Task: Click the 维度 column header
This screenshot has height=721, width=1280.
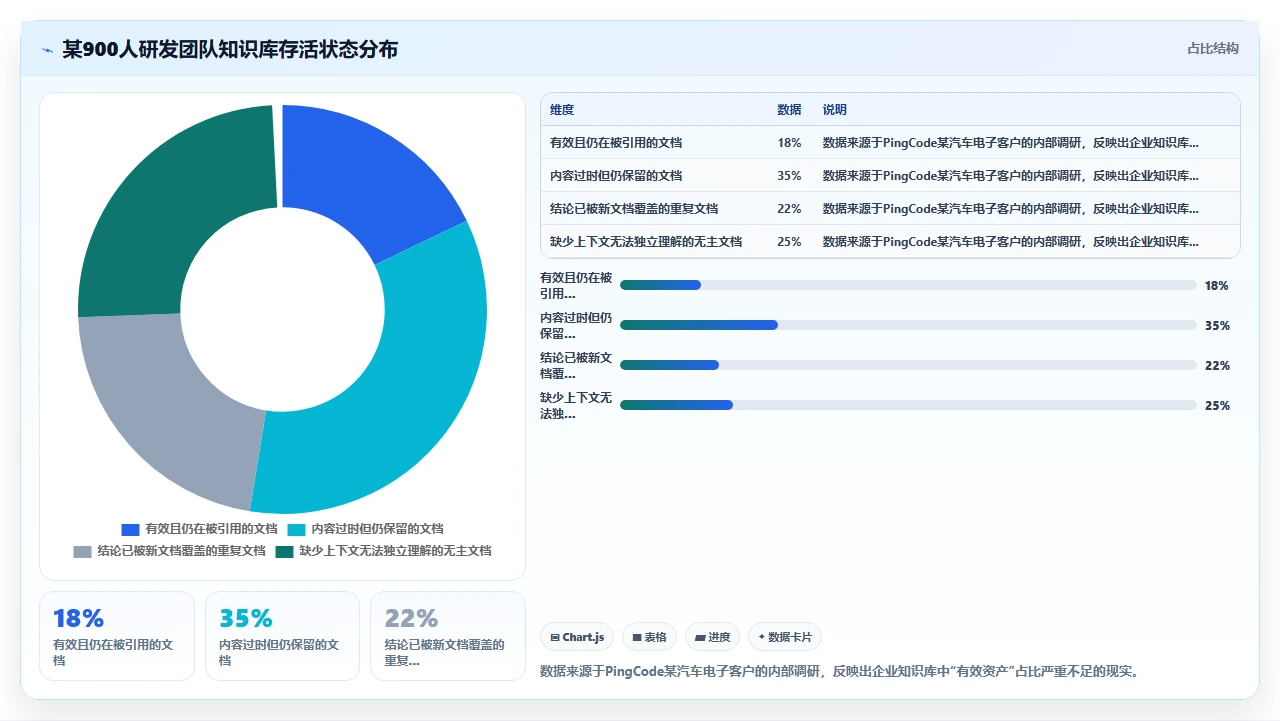Action: [x=562, y=110]
